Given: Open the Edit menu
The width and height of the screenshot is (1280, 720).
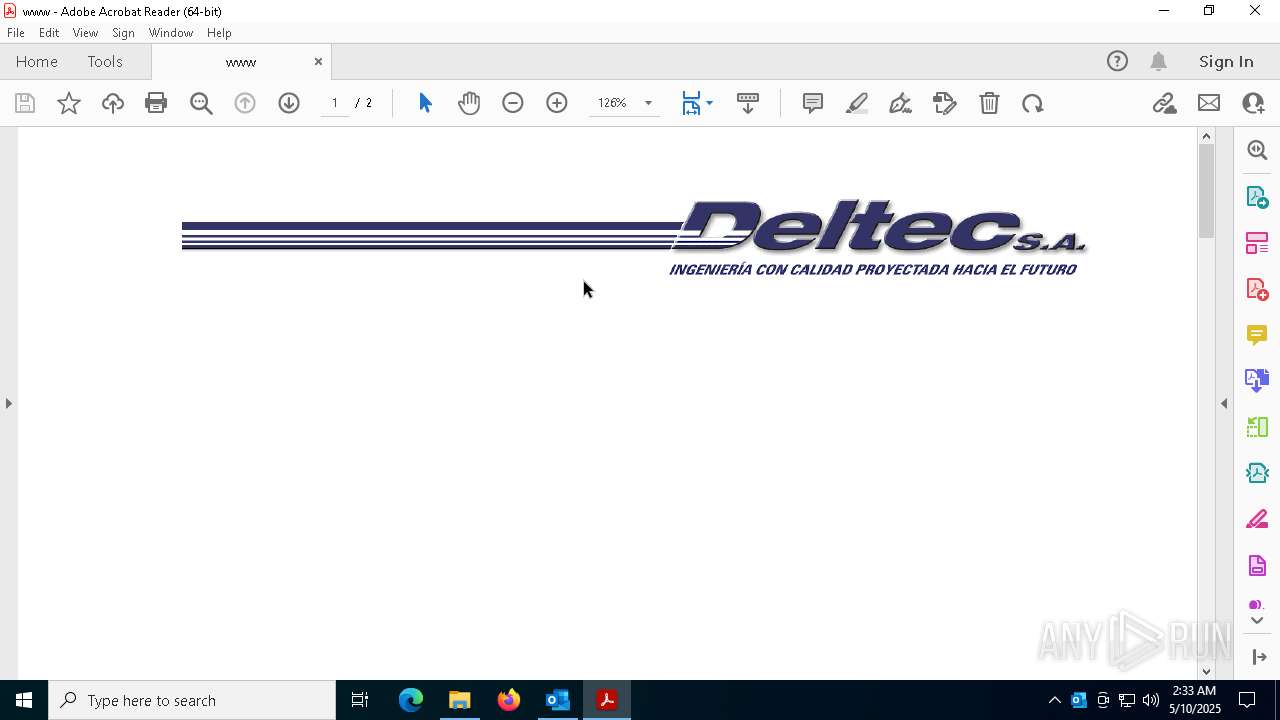Looking at the screenshot, I should coord(49,32).
